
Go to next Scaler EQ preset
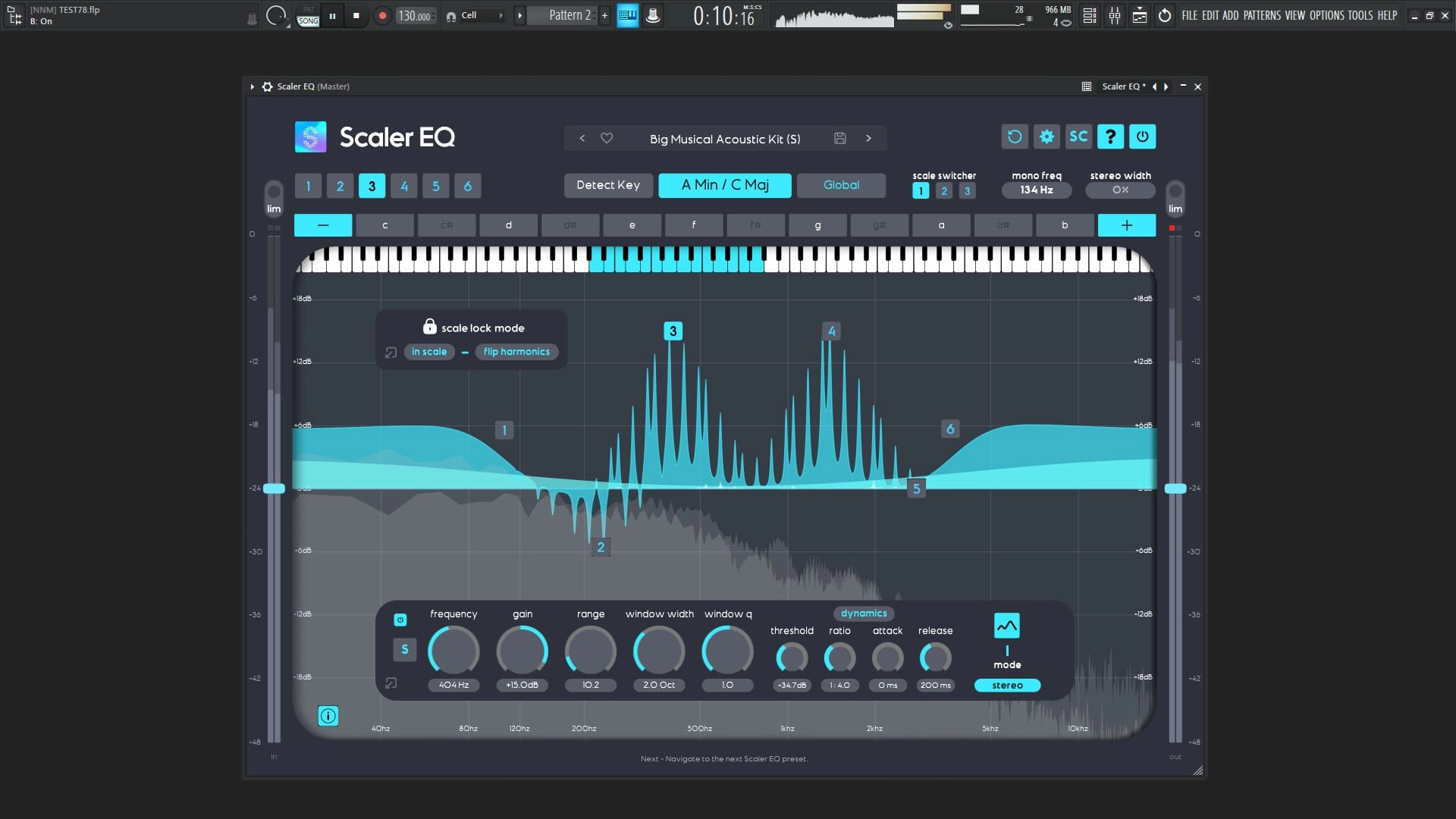pyautogui.click(x=868, y=138)
